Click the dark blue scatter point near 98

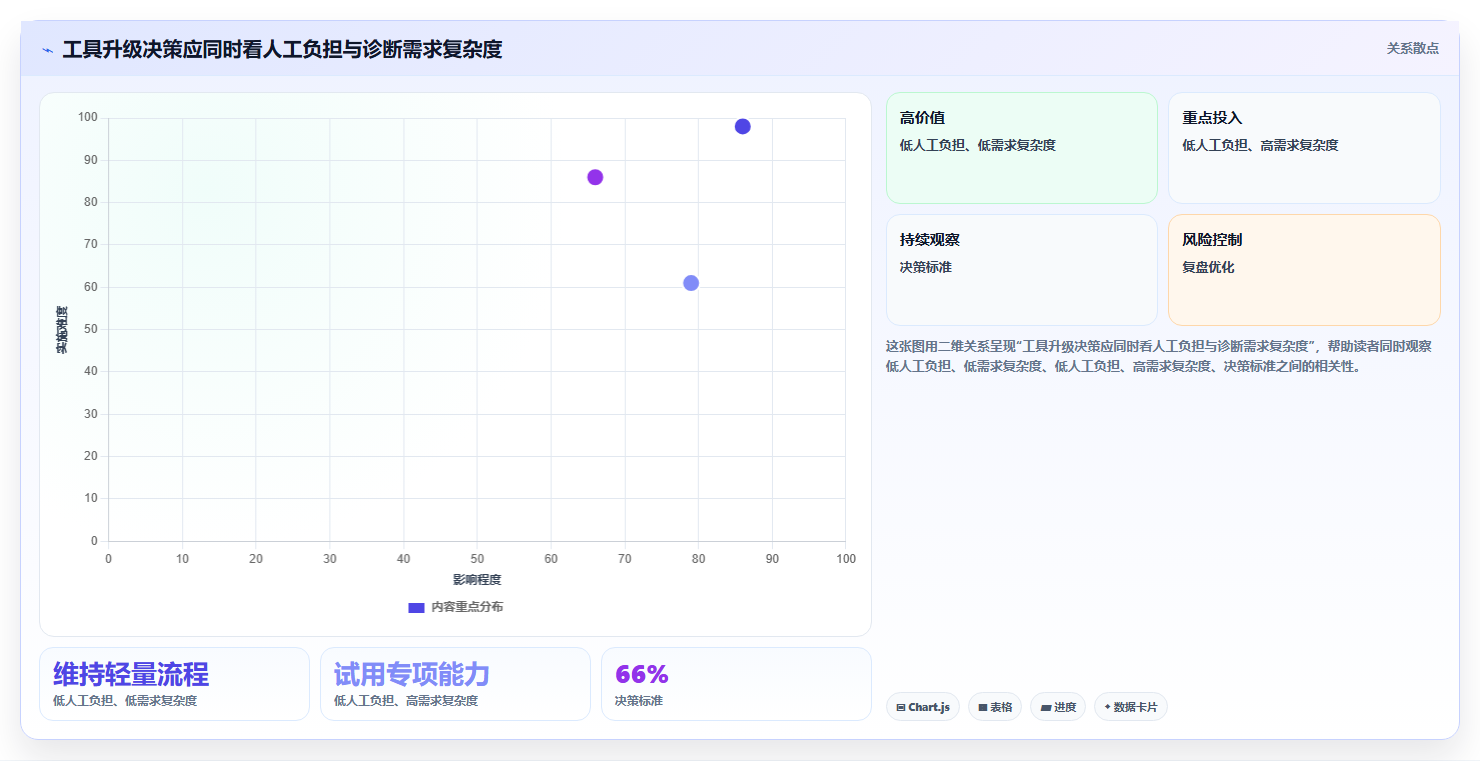[x=742, y=126]
